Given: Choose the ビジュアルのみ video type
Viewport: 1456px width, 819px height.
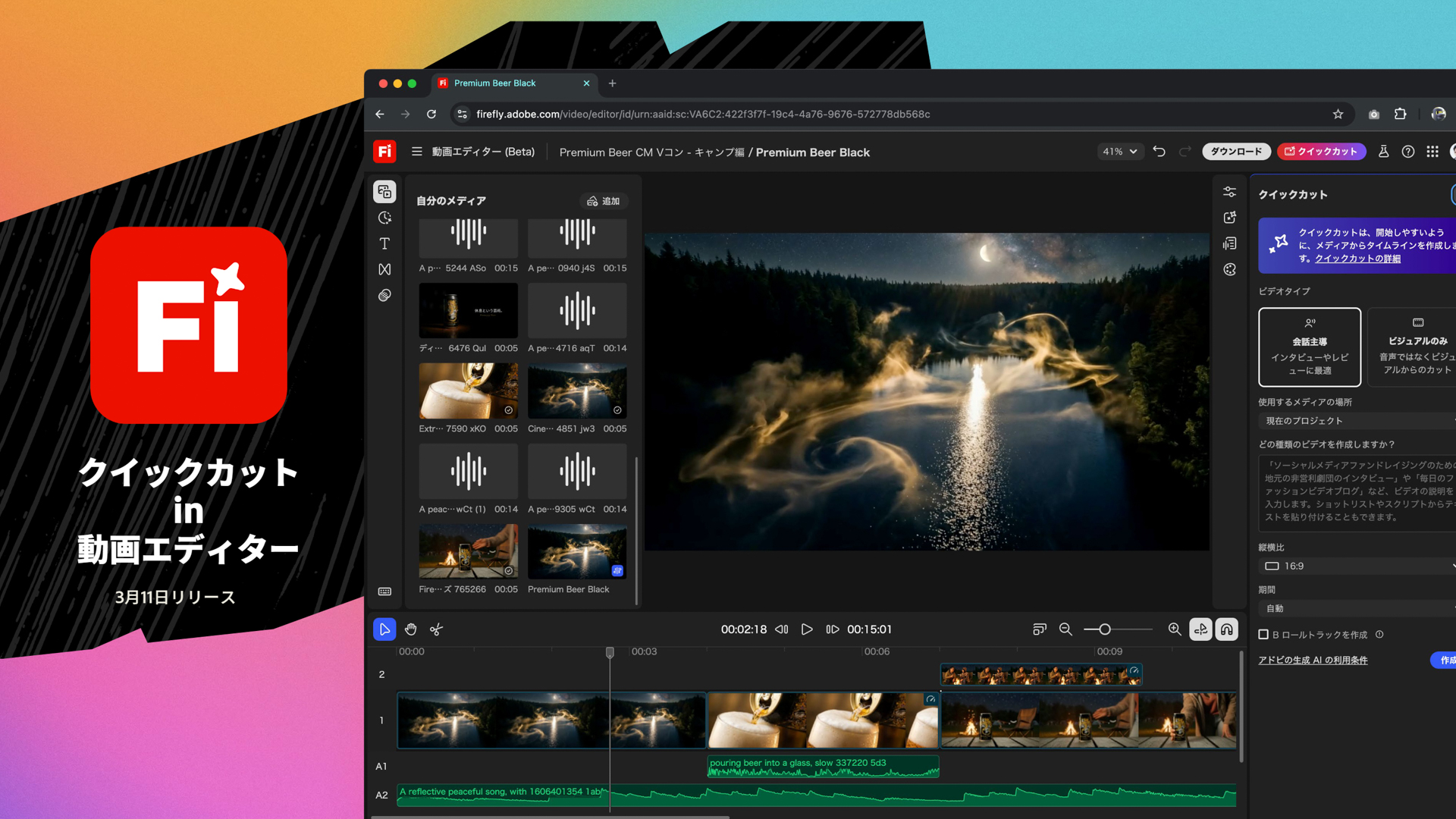Looking at the screenshot, I should (x=1417, y=347).
